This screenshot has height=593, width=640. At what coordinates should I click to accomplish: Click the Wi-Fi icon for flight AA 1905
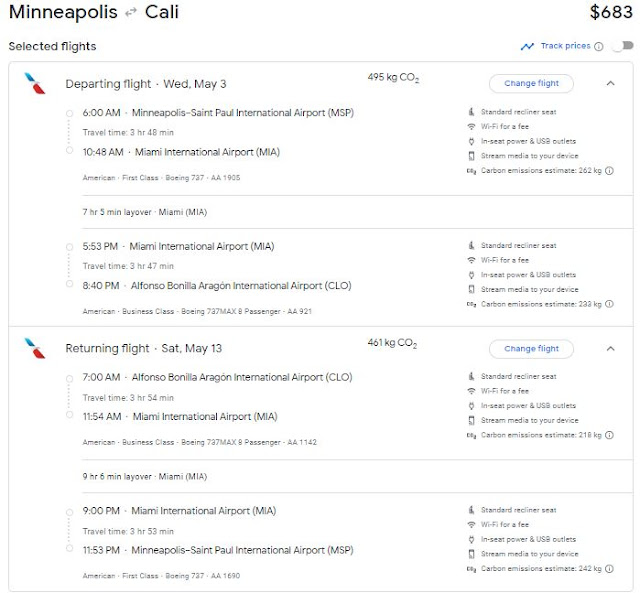[471, 127]
